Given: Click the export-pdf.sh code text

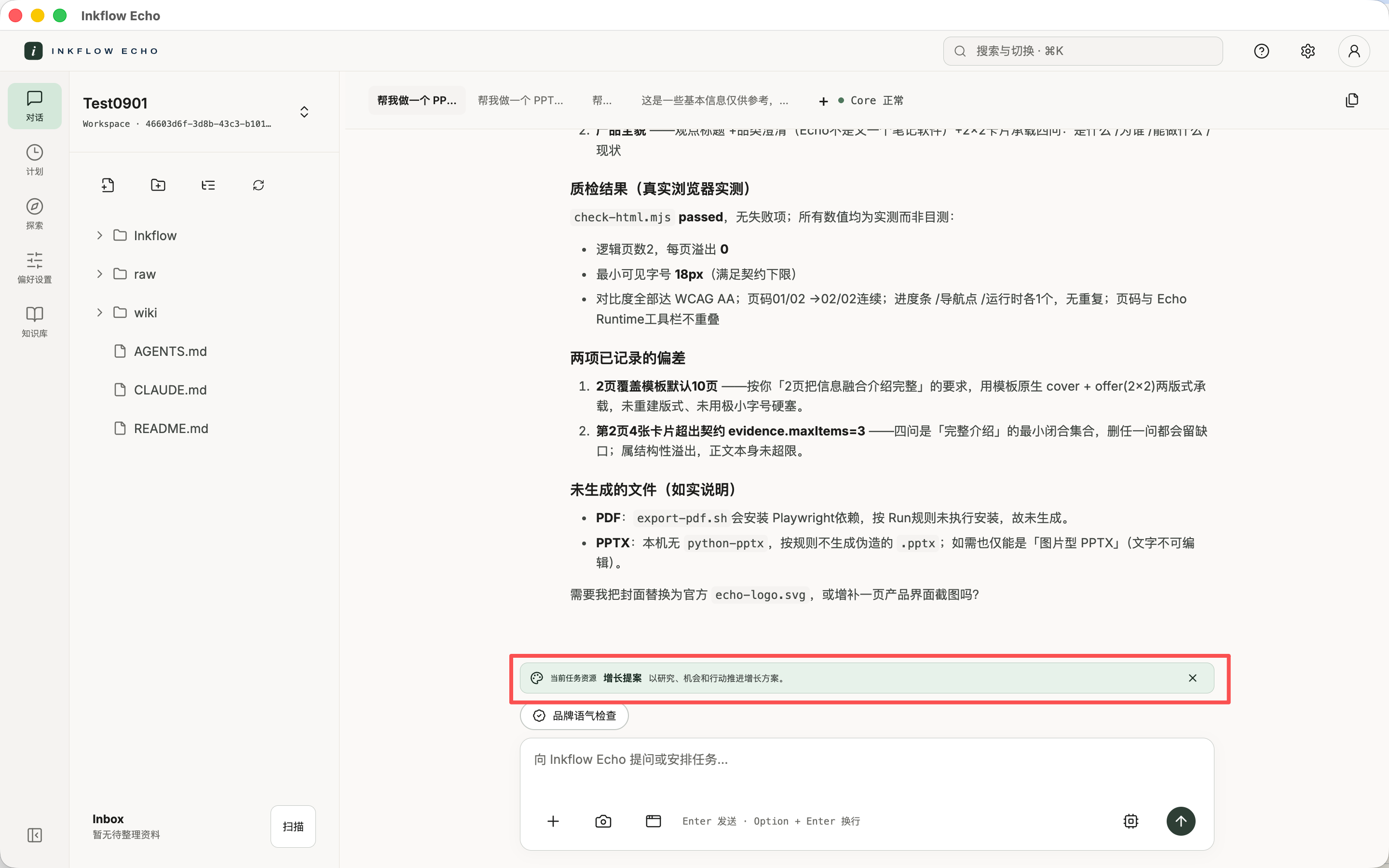Looking at the screenshot, I should pos(682,518).
